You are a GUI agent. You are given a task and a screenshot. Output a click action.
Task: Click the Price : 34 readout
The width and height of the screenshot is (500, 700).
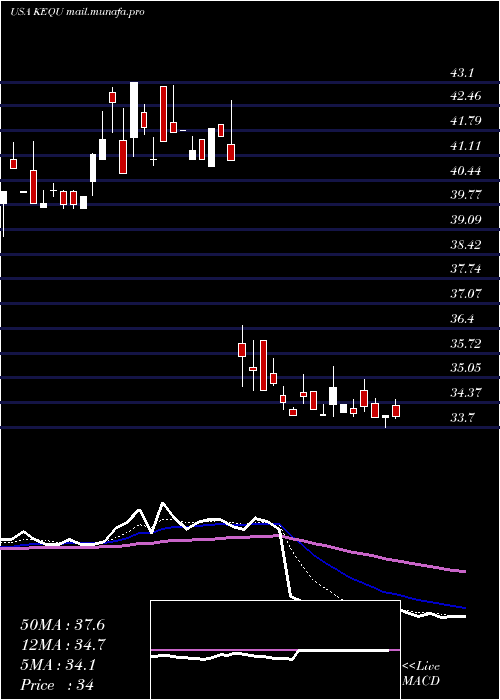coord(57,685)
